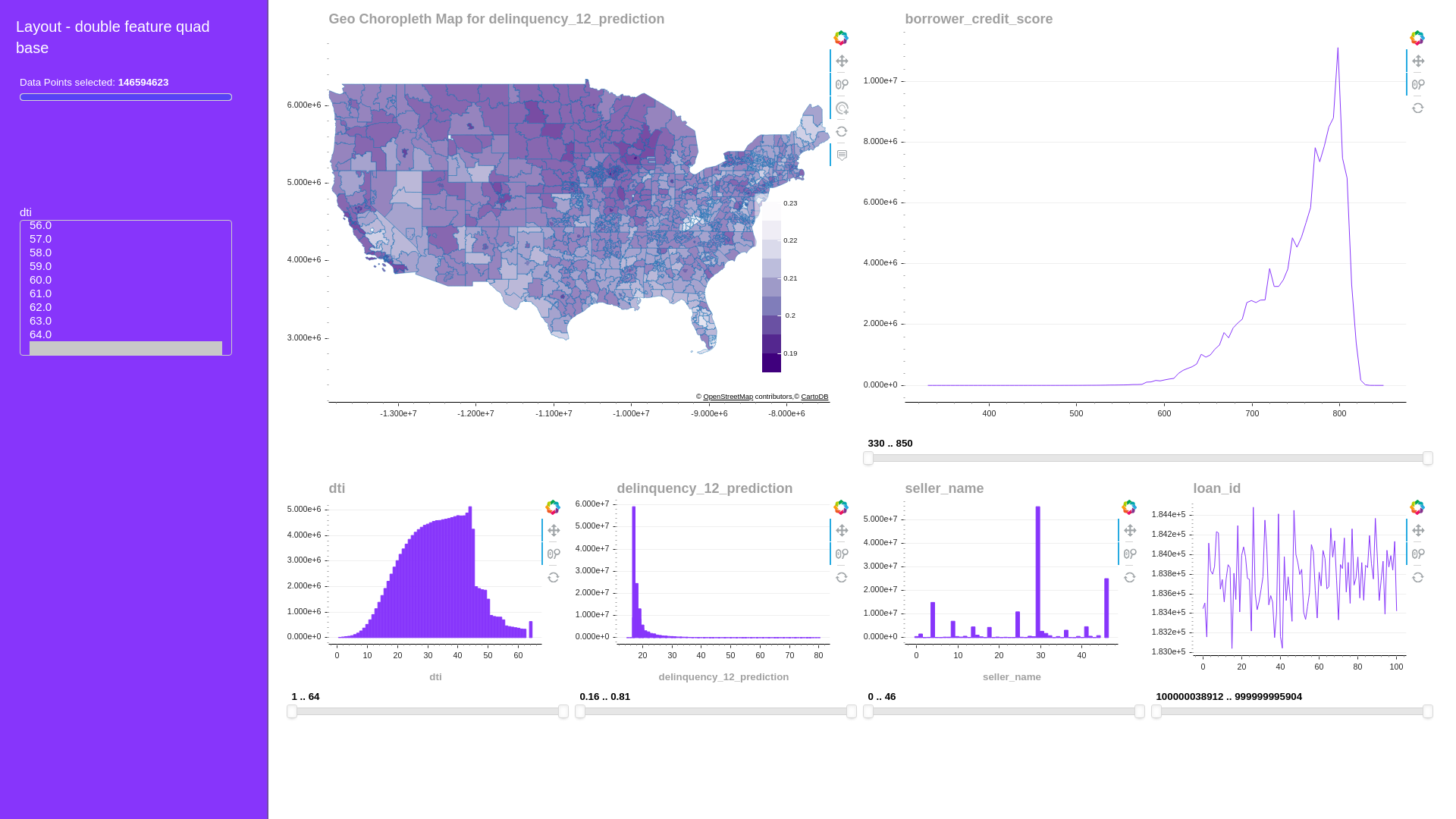Viewport: 1456px width, 819px height.
Task: Activate Pan tool on loan_id chart
Action: coord(1418,531)
